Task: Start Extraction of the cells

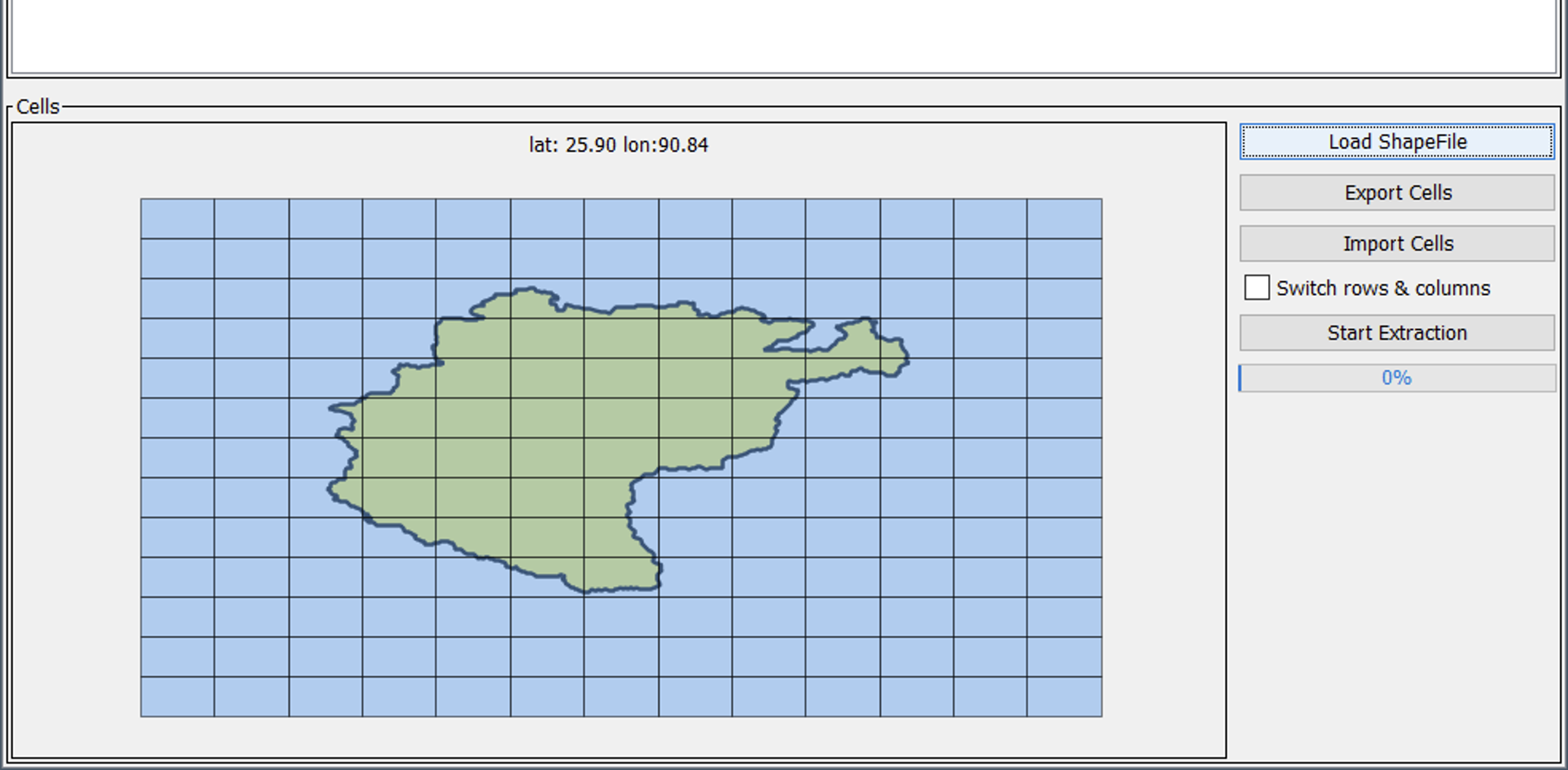Action: pyautogui.click(x=1396, y=333)
